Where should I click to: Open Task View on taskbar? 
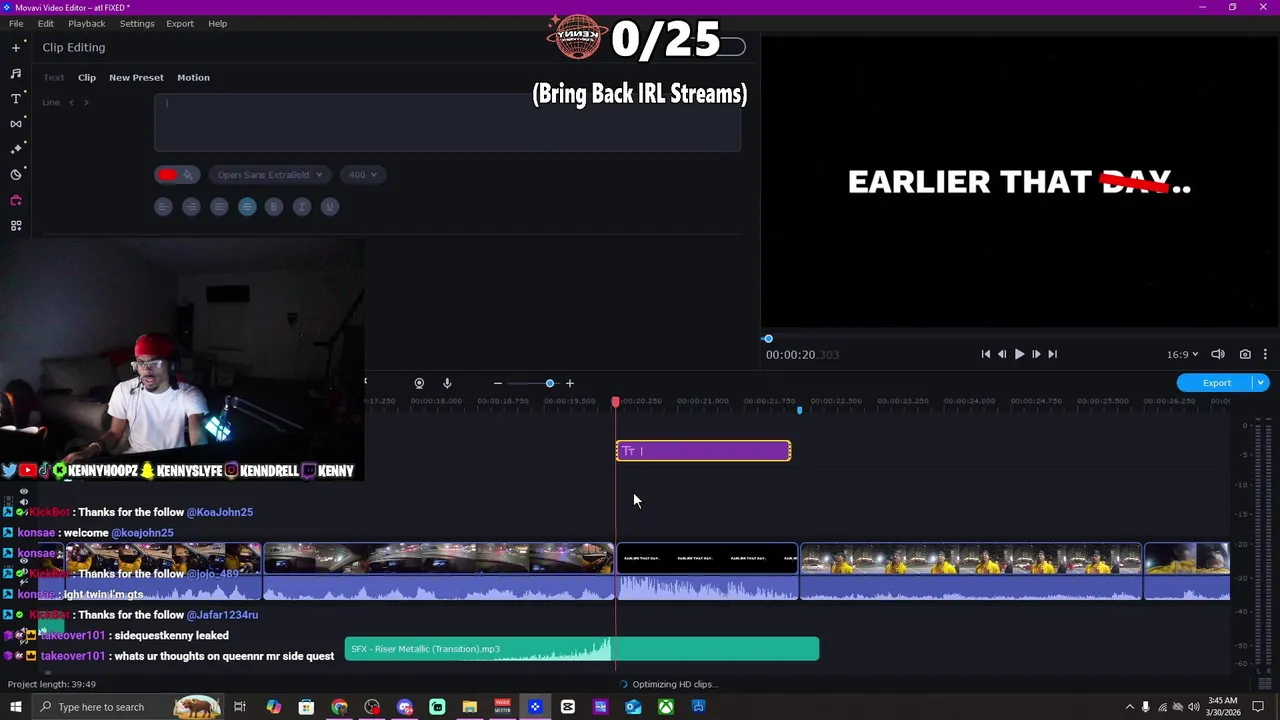[x=240, y=707]
